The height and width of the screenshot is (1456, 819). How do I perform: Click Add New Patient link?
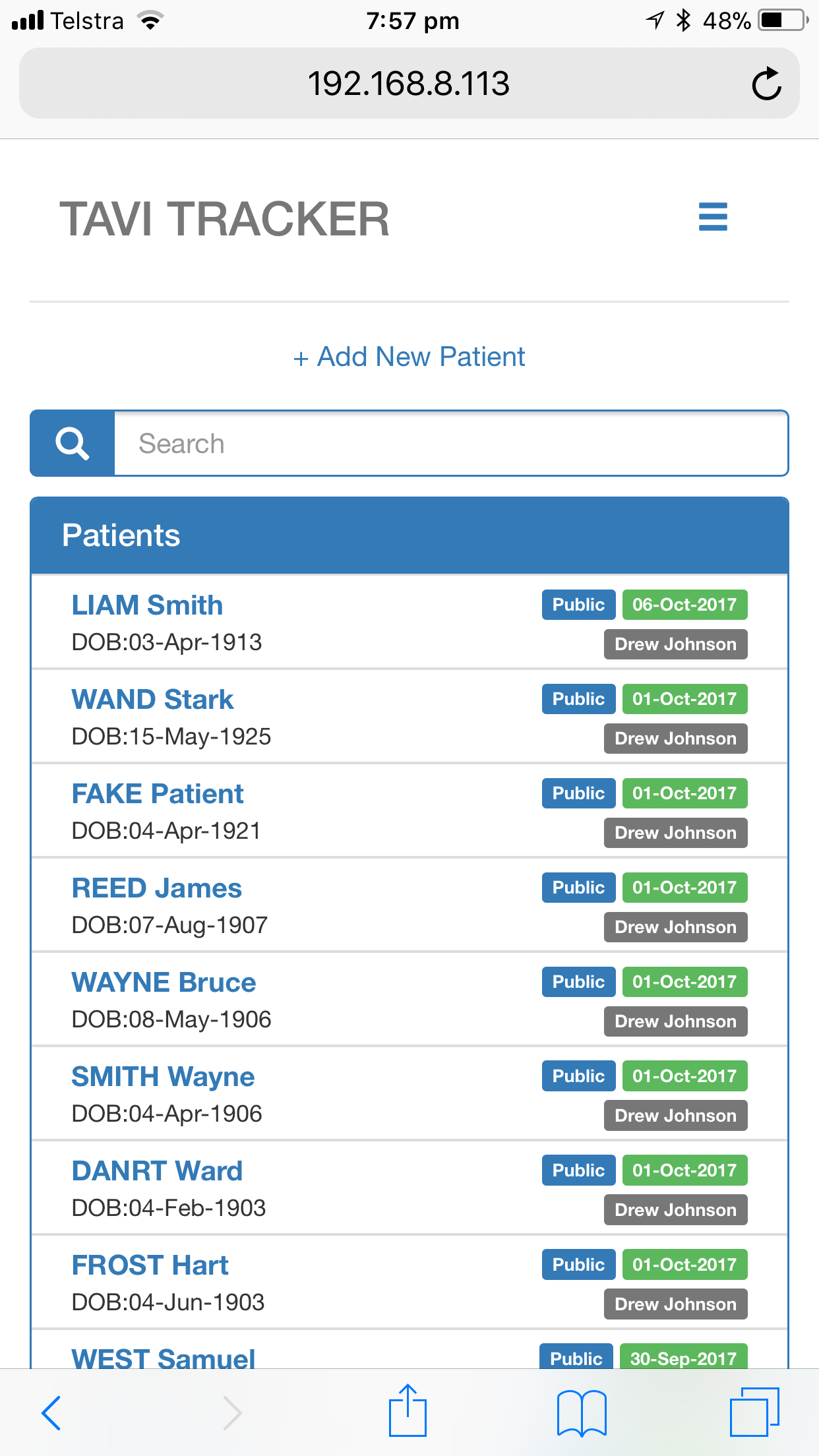click(x=409, y=357)
